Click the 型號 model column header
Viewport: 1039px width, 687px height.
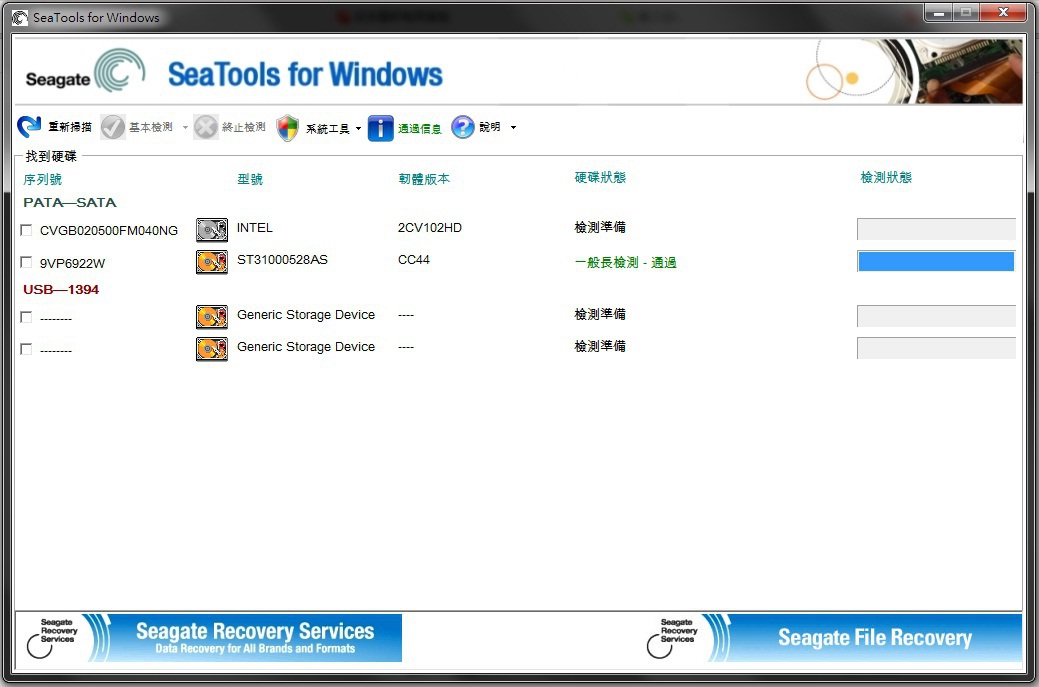(x=250, y=179)
